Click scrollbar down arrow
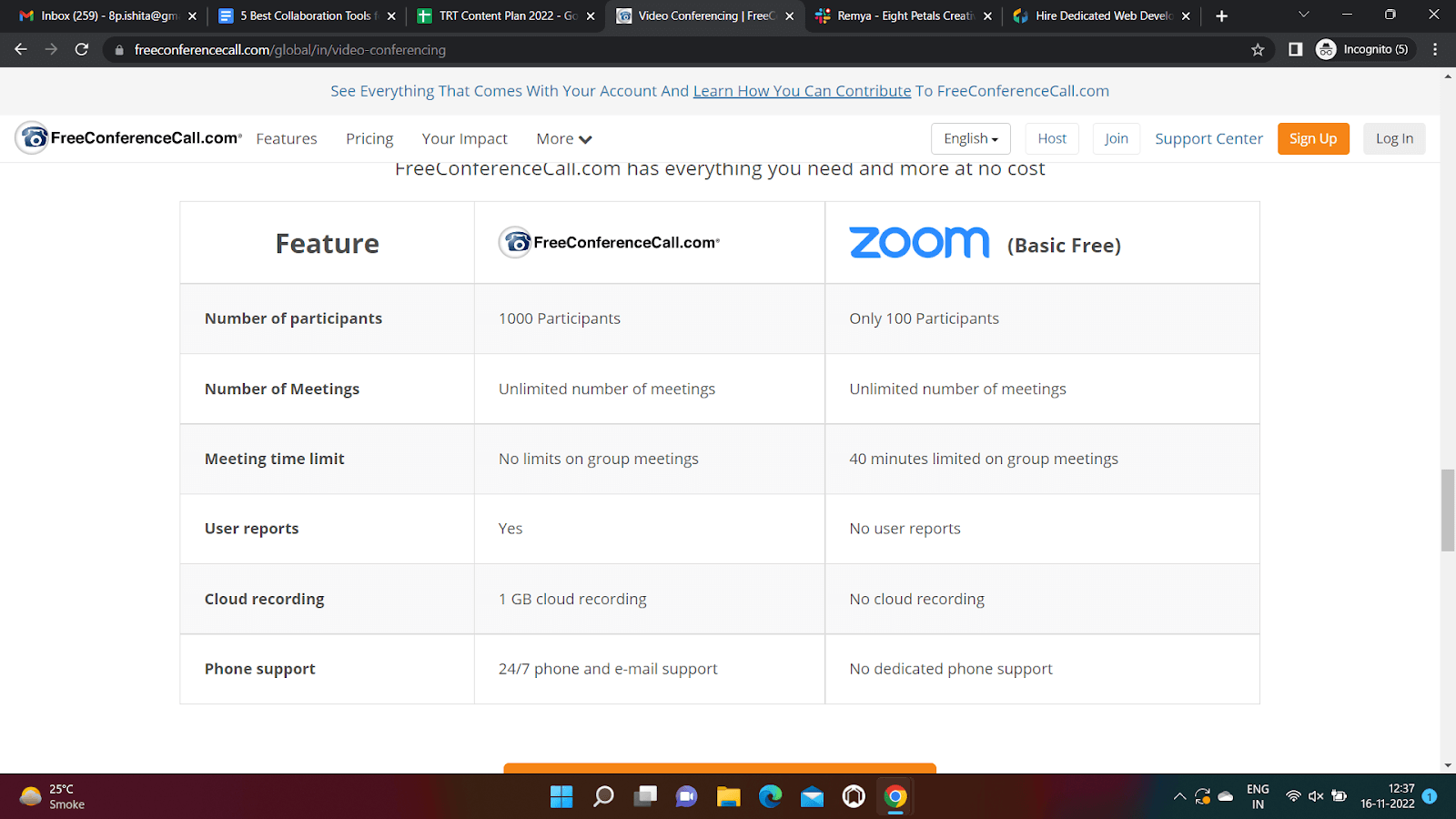The height and width of the screenshot is (819, 1456). pyautogui.click(x=1448, y=765)
